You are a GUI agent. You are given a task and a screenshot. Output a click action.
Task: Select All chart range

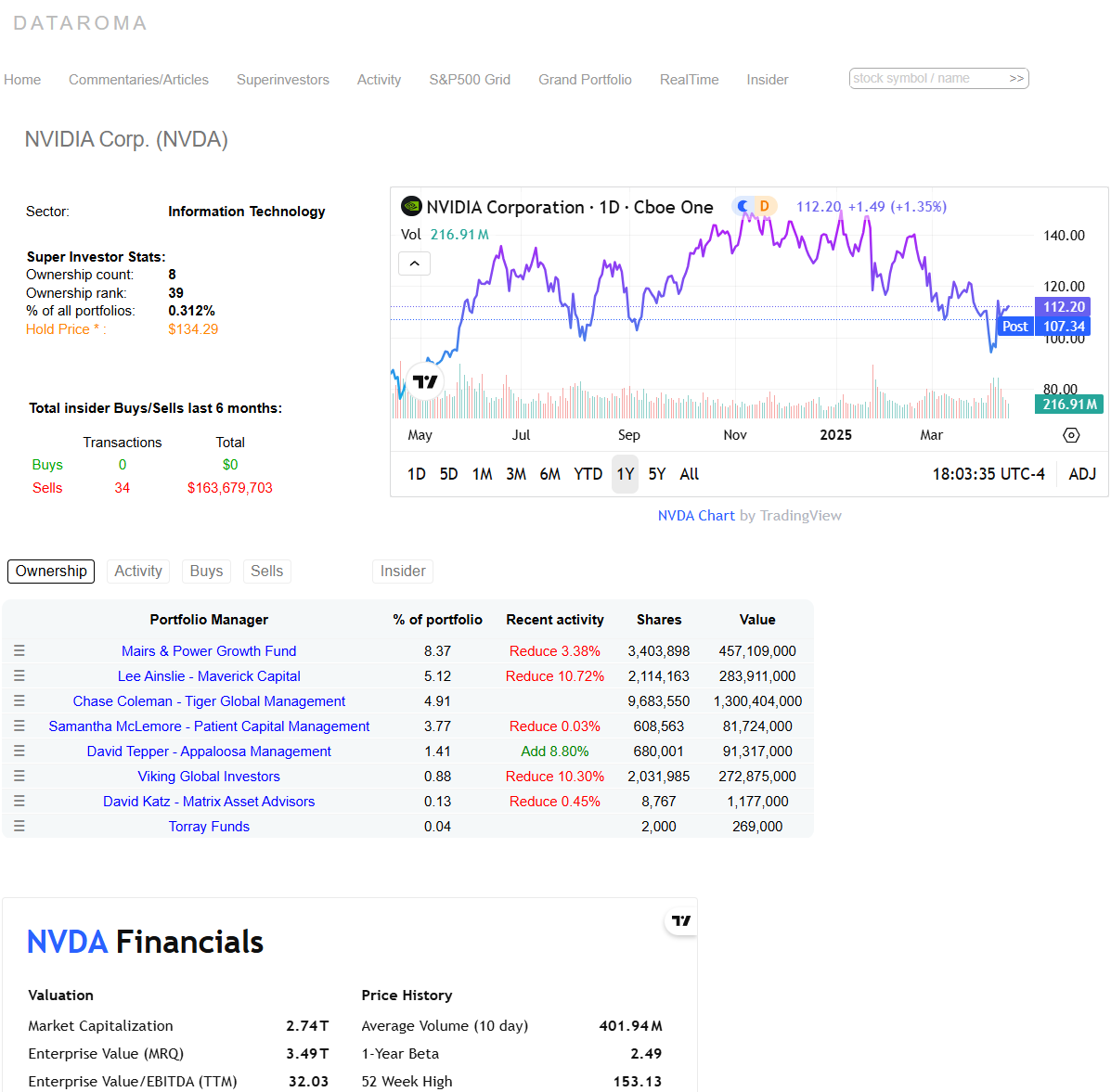(x=690, y=474)
